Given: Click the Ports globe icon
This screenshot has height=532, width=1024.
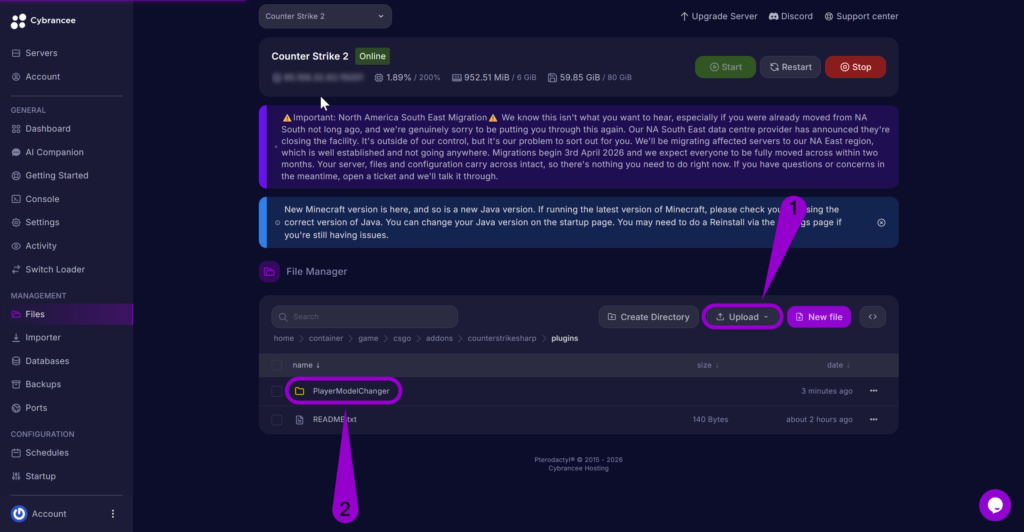Looking at the screenshot, I should tap(16, 408).
